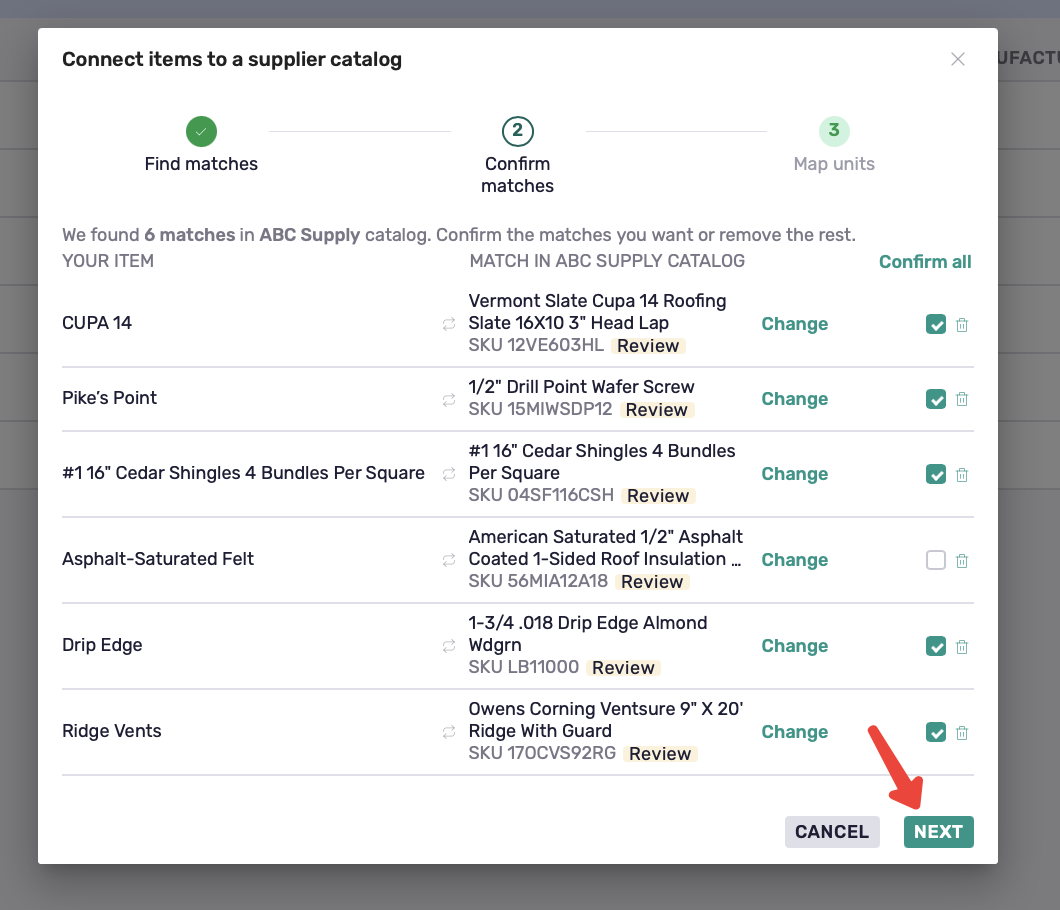The height and width of the screenshot is (910, 1060).
Task: Toggle the Ridge Vents match checkbox
Action: tap(936, 732)
